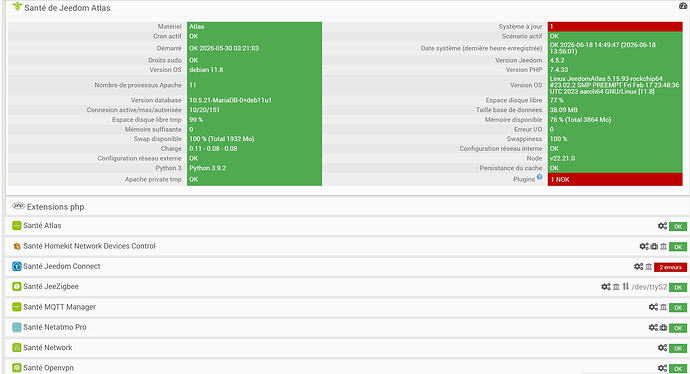
Task: Click the help question mark beside Plugins
Action: click(540, 177)
